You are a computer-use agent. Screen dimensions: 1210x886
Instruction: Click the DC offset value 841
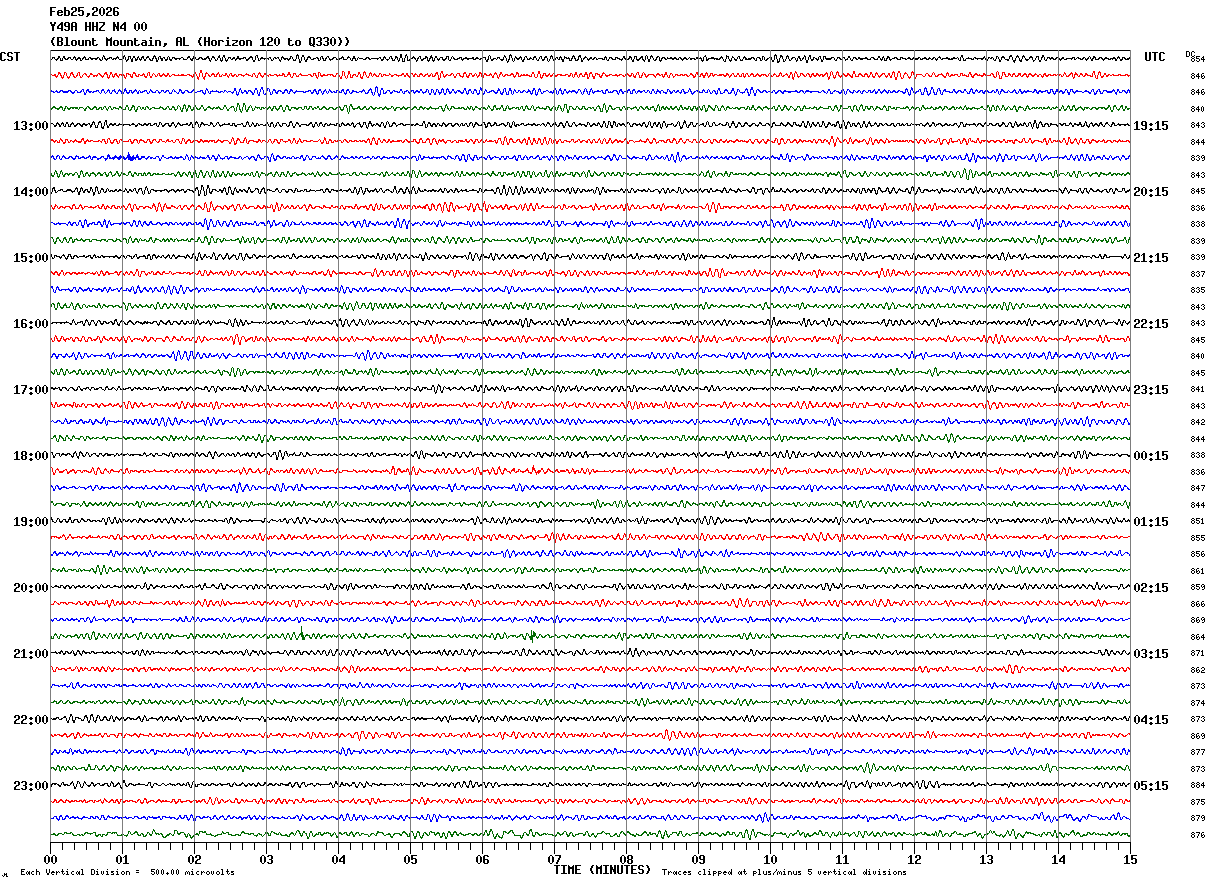(x=1197, y=389)
